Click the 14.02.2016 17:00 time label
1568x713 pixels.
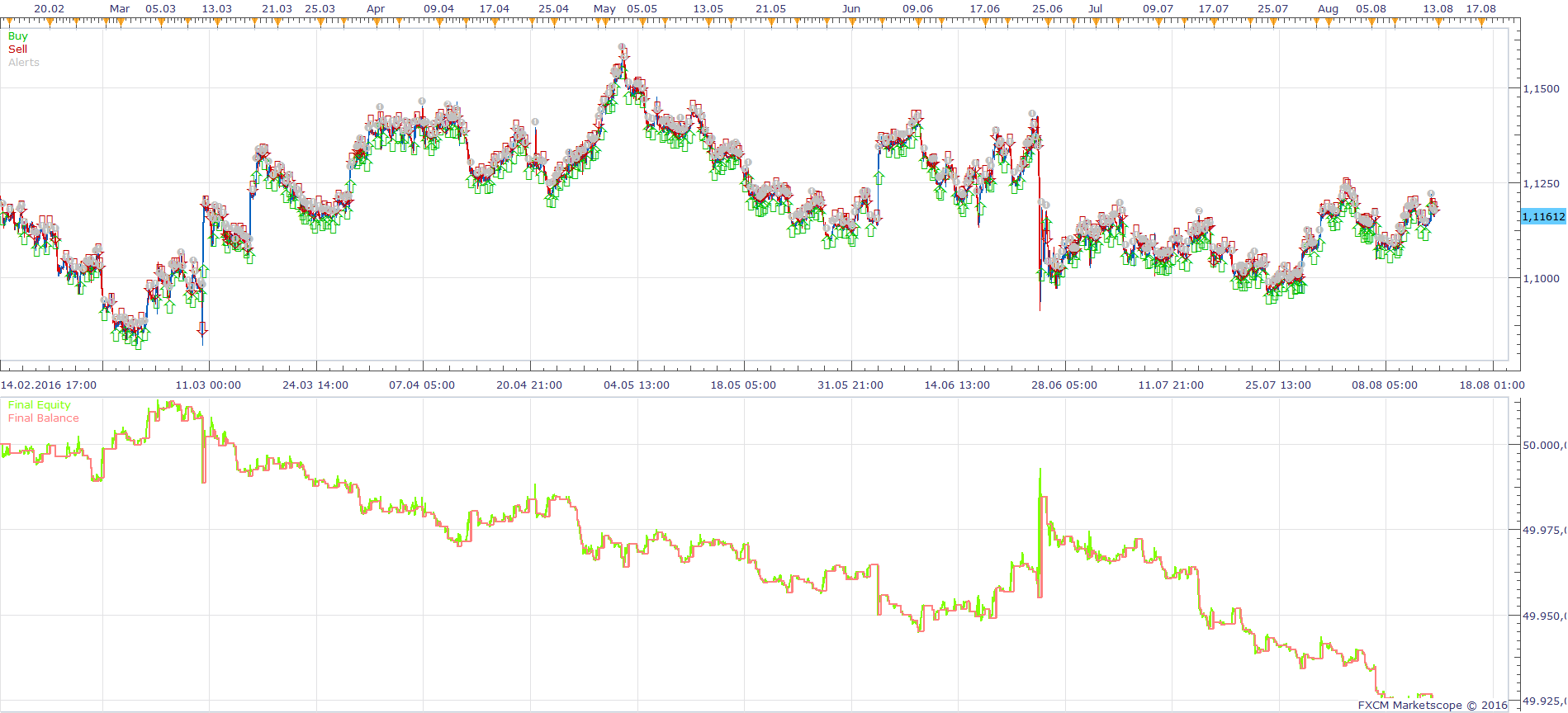[49, 385]
